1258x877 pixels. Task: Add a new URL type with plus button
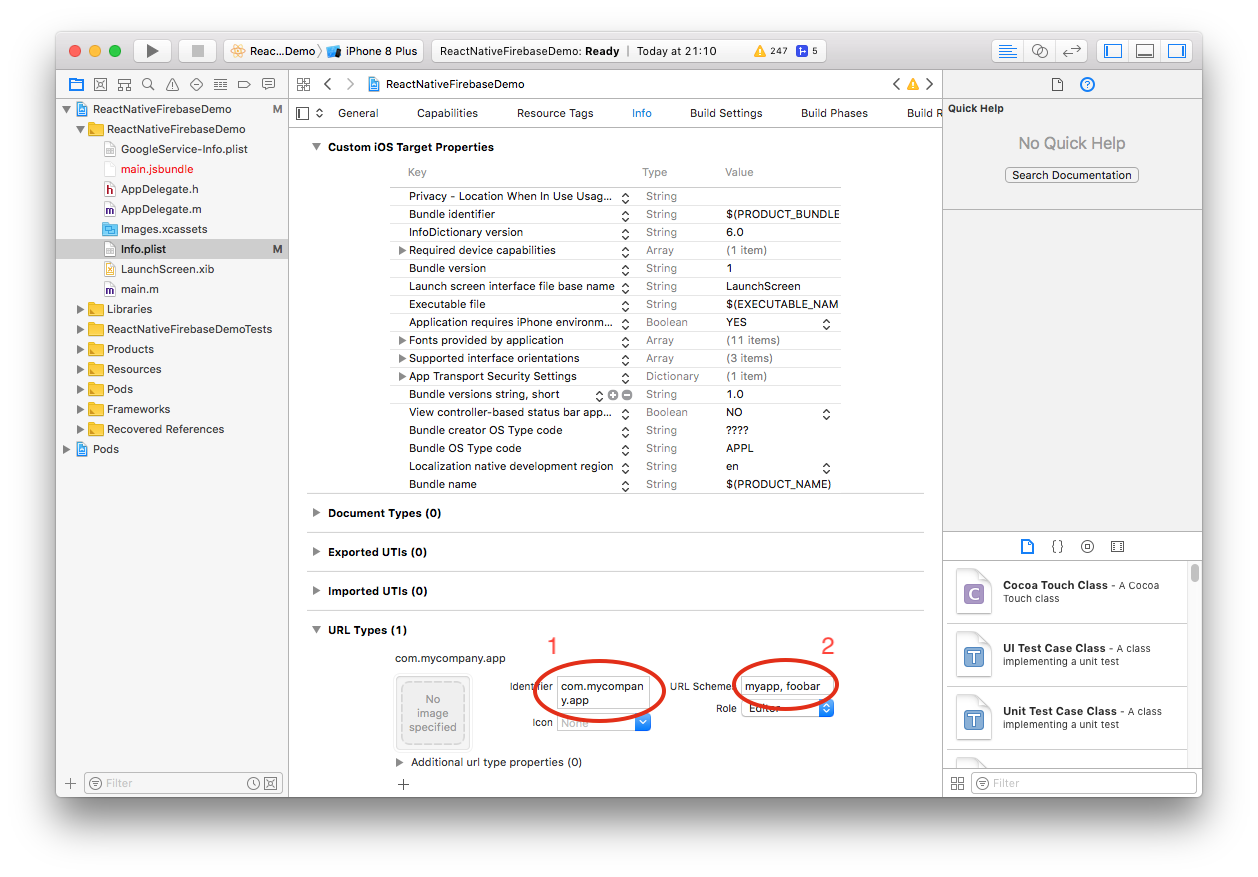(x=404, y=785)
